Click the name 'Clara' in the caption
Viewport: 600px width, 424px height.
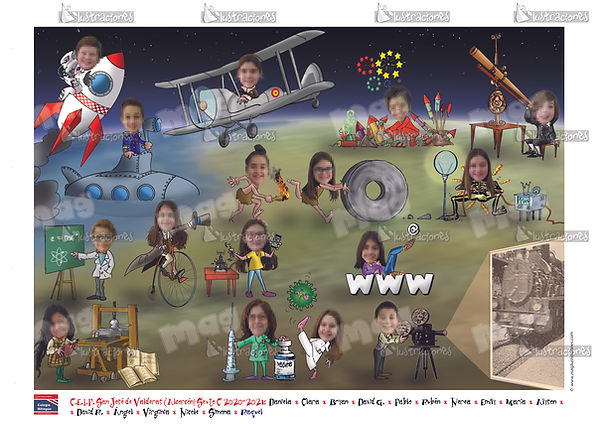tap(310, 402)
